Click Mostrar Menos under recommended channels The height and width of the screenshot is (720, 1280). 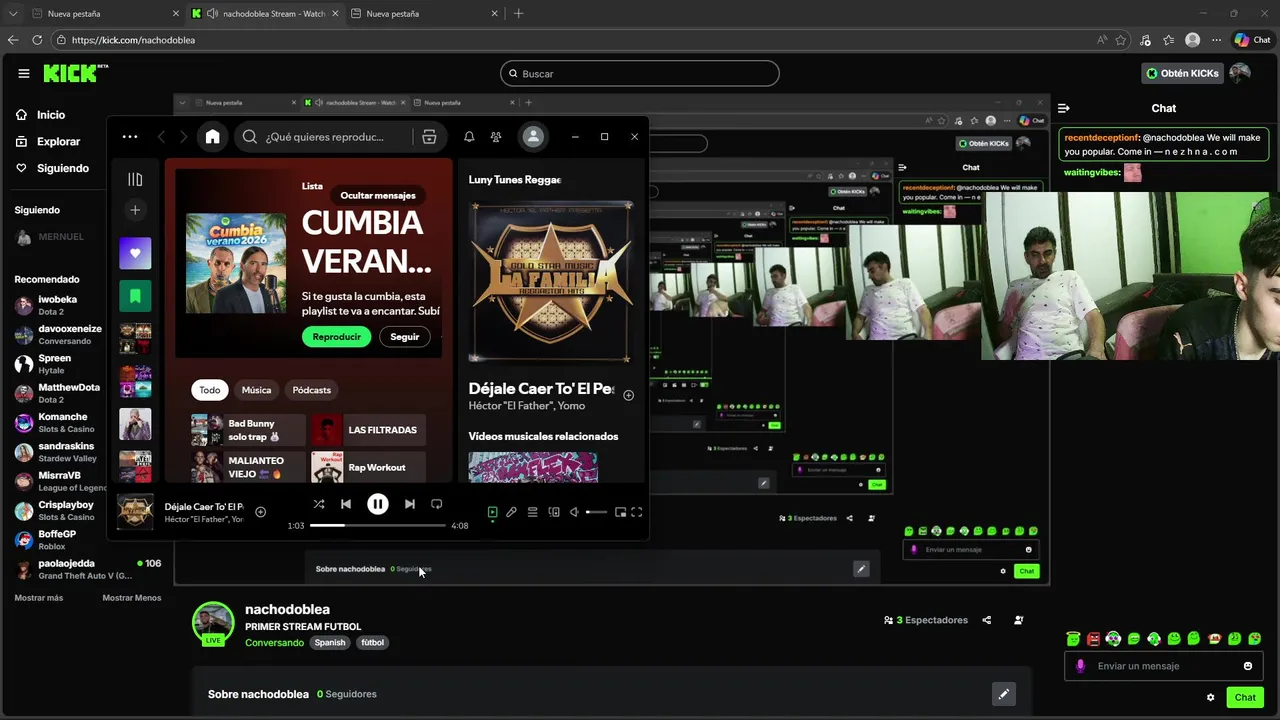131,598
